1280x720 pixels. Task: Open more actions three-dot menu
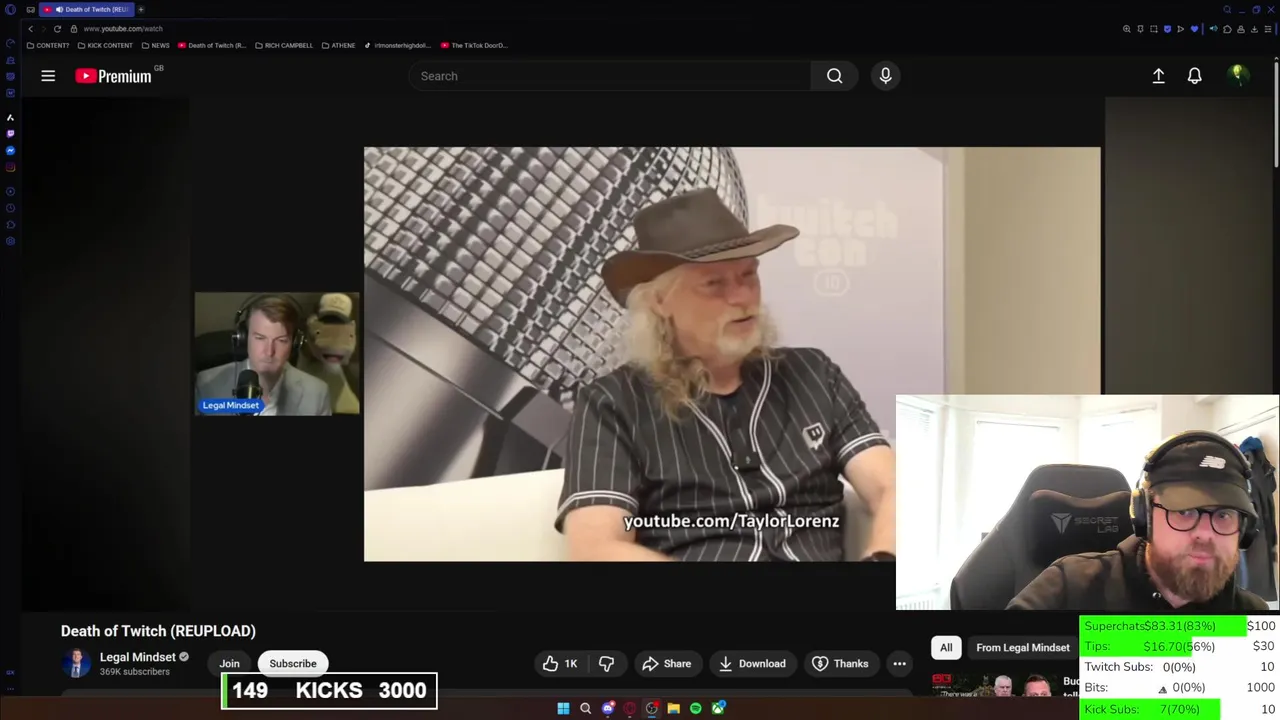(x=899, y=663)
